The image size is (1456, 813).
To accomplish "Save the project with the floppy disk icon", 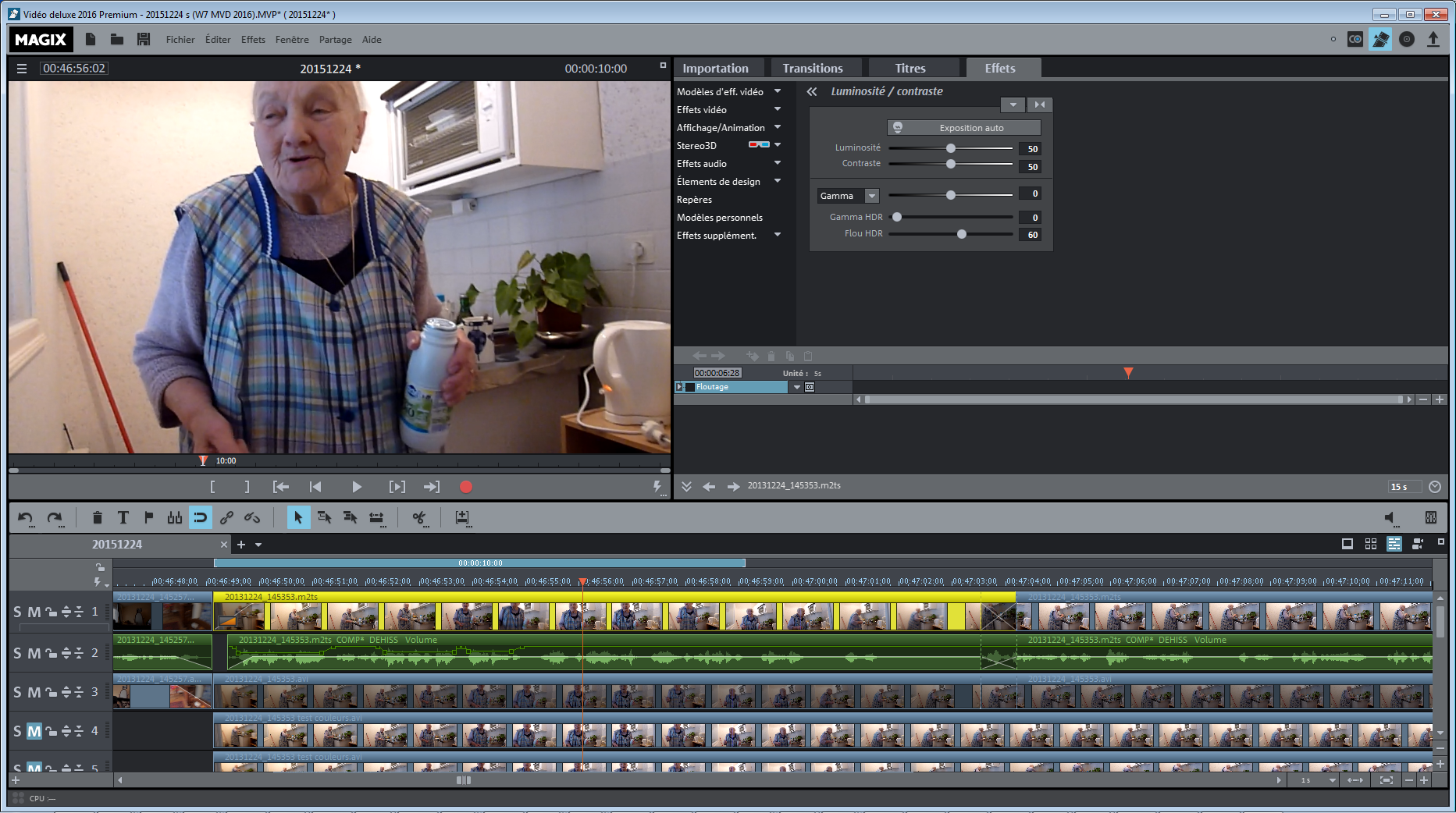I will pyautogui.click(x=144, y=39).
